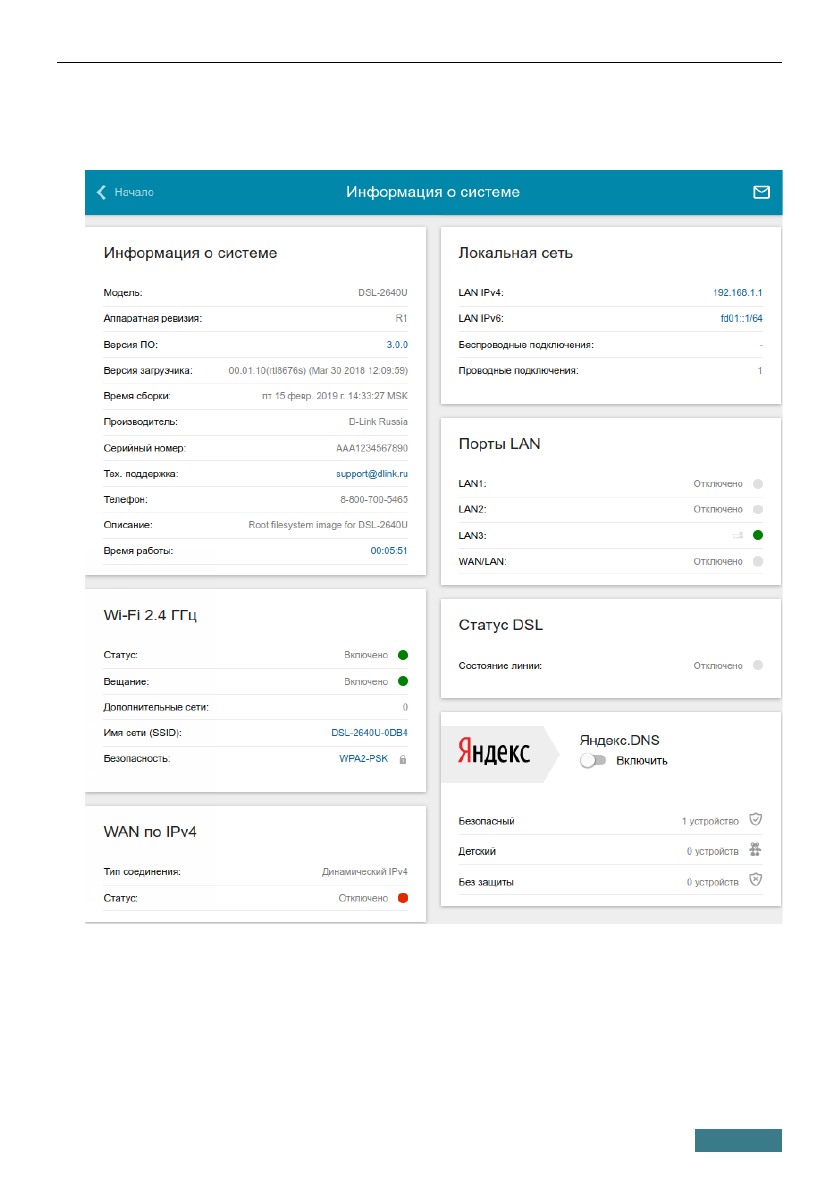Click the phone number 8-800-700-5465
The height and width of the screenshot is (1191, 839).
[374, 500]
